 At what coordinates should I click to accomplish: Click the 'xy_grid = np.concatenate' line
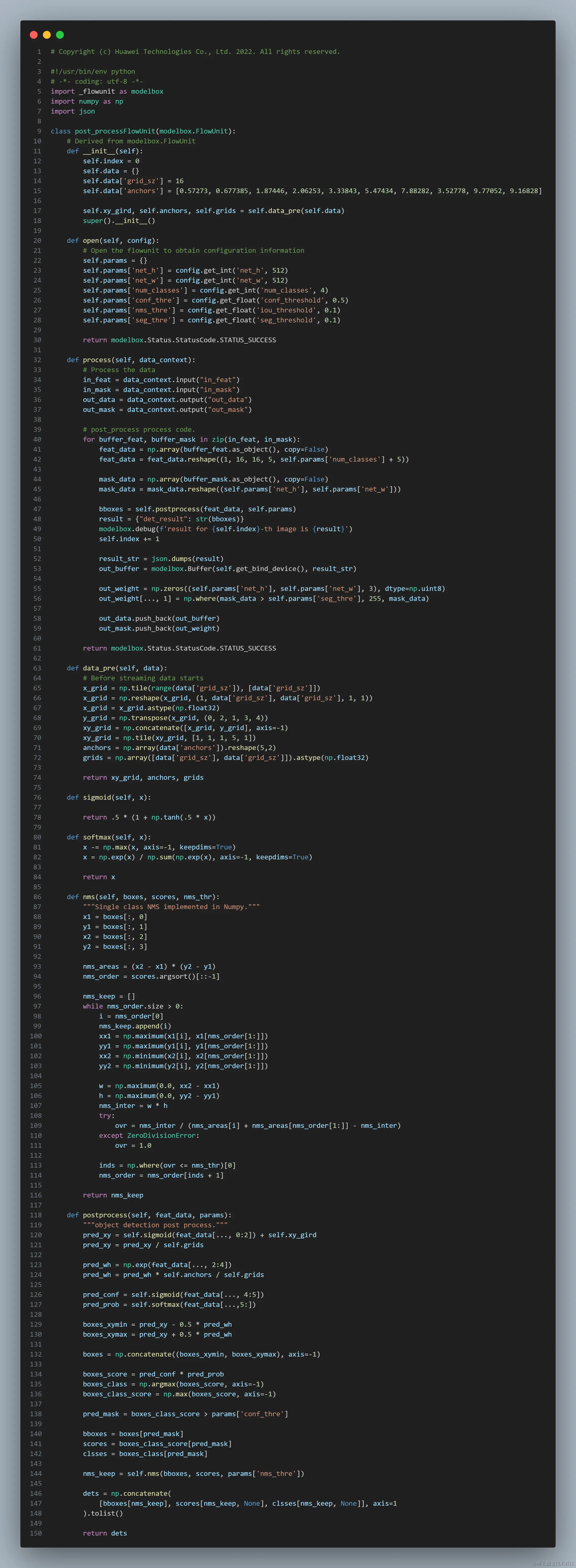(x=185, y=728)
